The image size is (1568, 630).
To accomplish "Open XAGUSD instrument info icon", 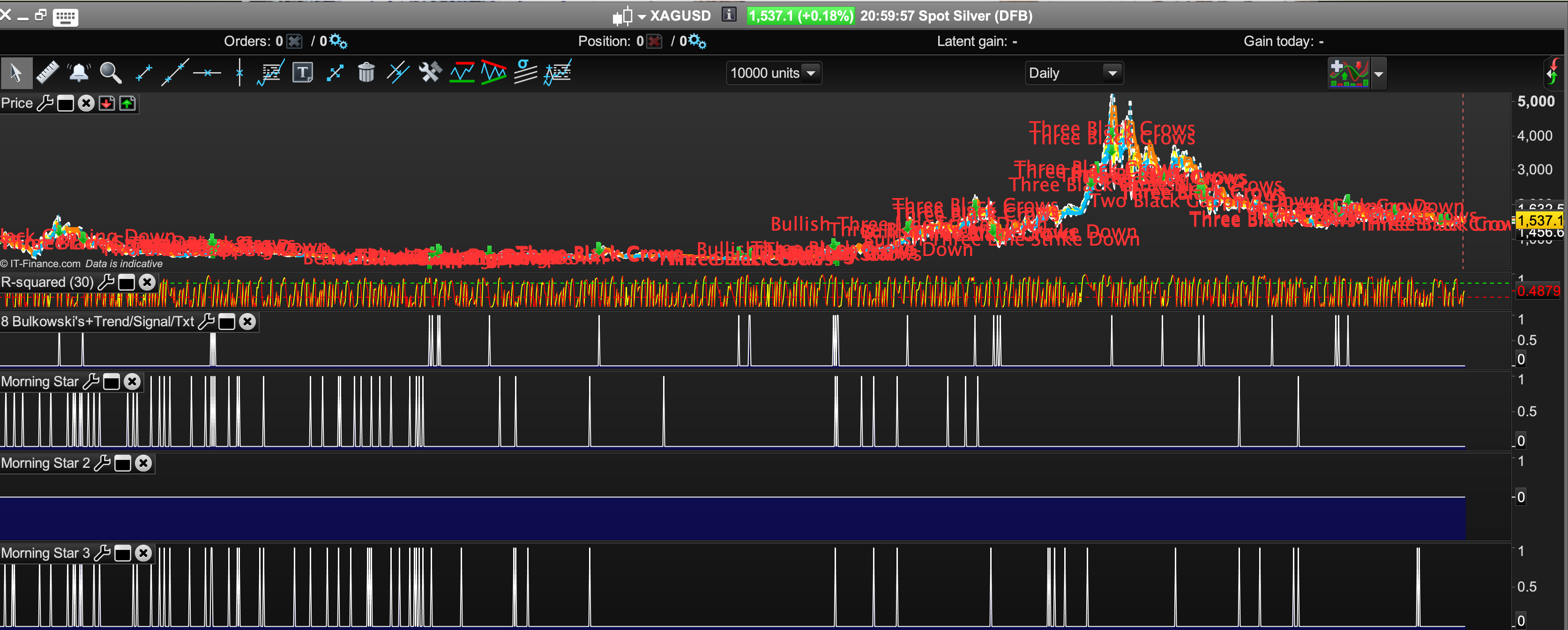I will [x=729, y=15].
